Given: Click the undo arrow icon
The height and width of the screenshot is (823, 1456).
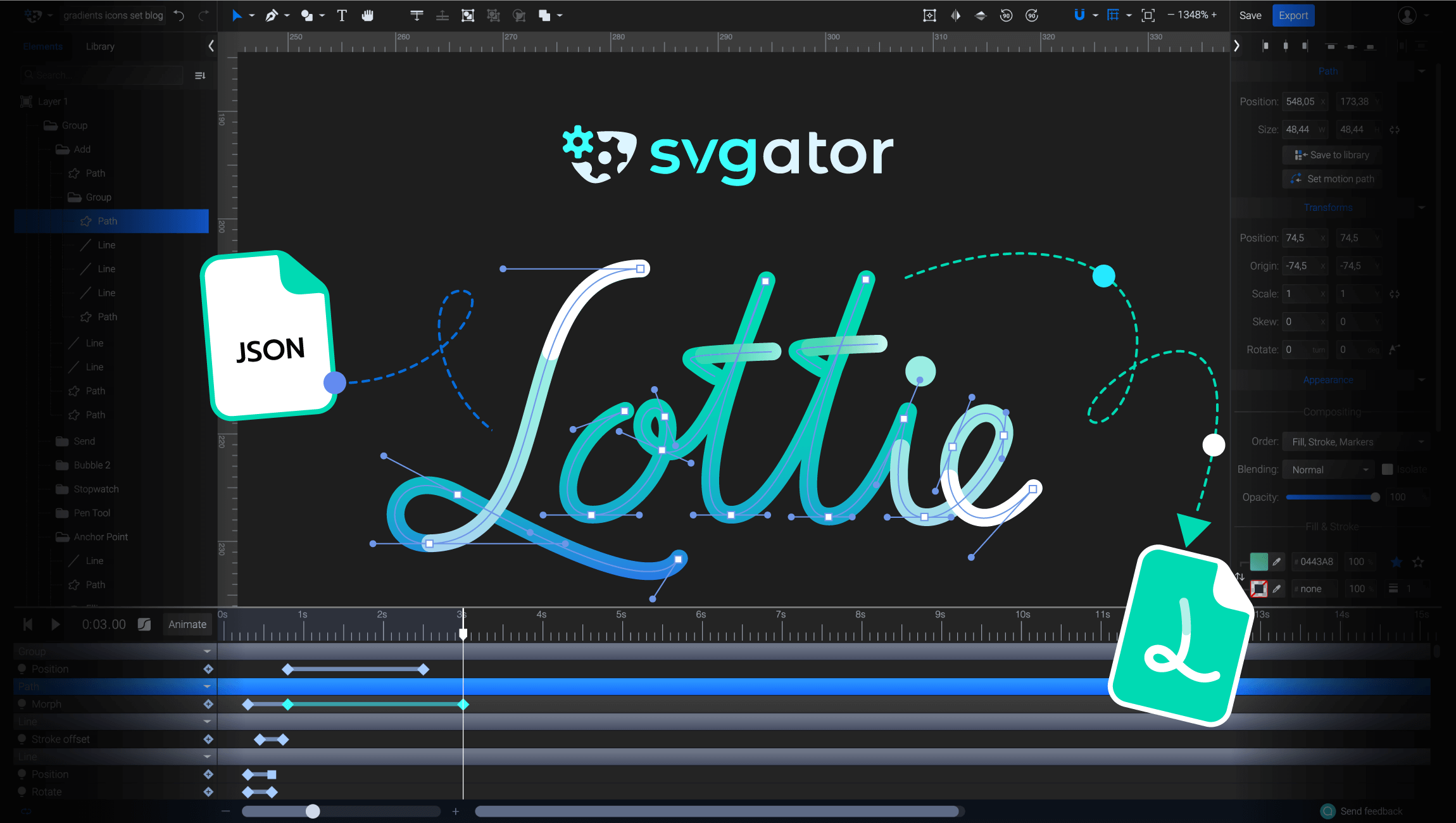Looking at the screenshot, I should coord(179,16).
